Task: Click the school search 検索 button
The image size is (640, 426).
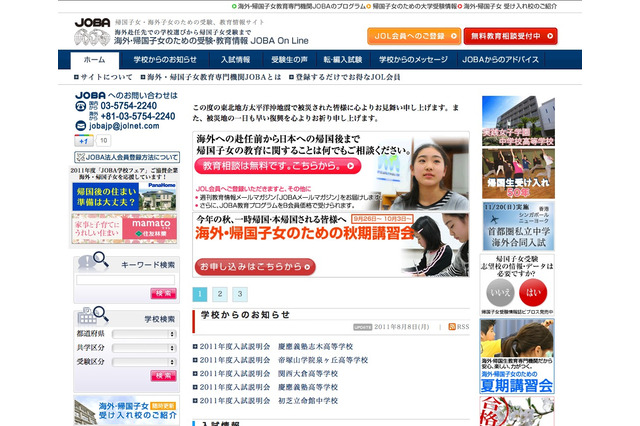Action: tap(164, 375)
